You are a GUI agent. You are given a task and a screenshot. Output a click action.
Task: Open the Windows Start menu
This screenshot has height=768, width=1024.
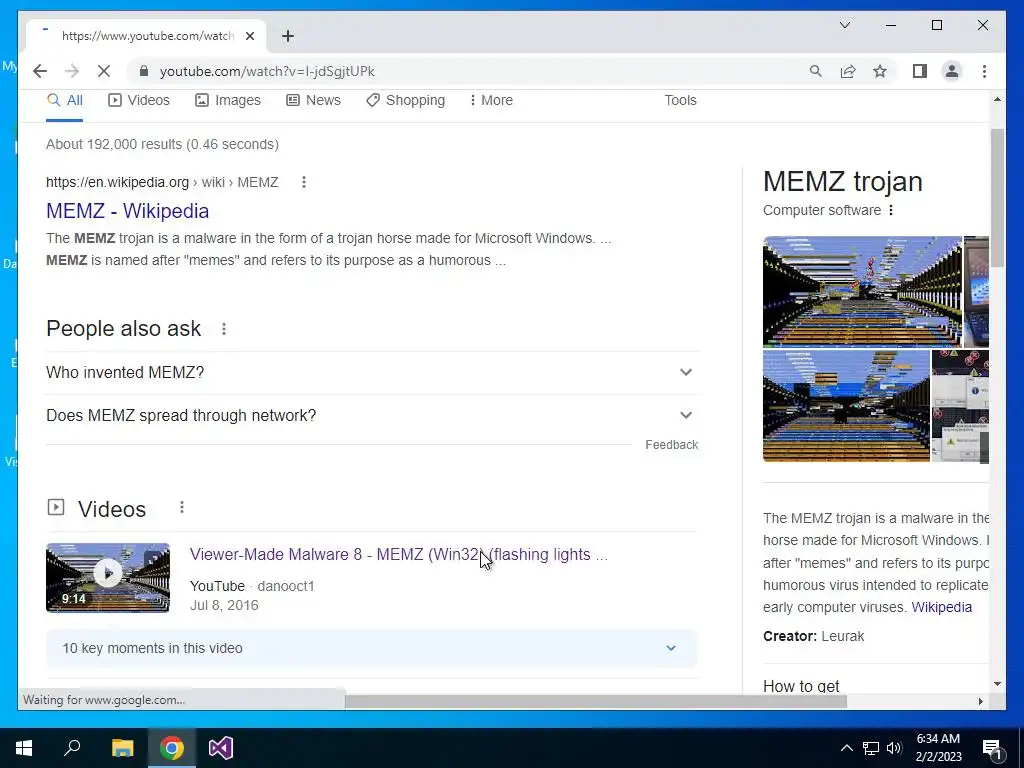coord(24,748)
